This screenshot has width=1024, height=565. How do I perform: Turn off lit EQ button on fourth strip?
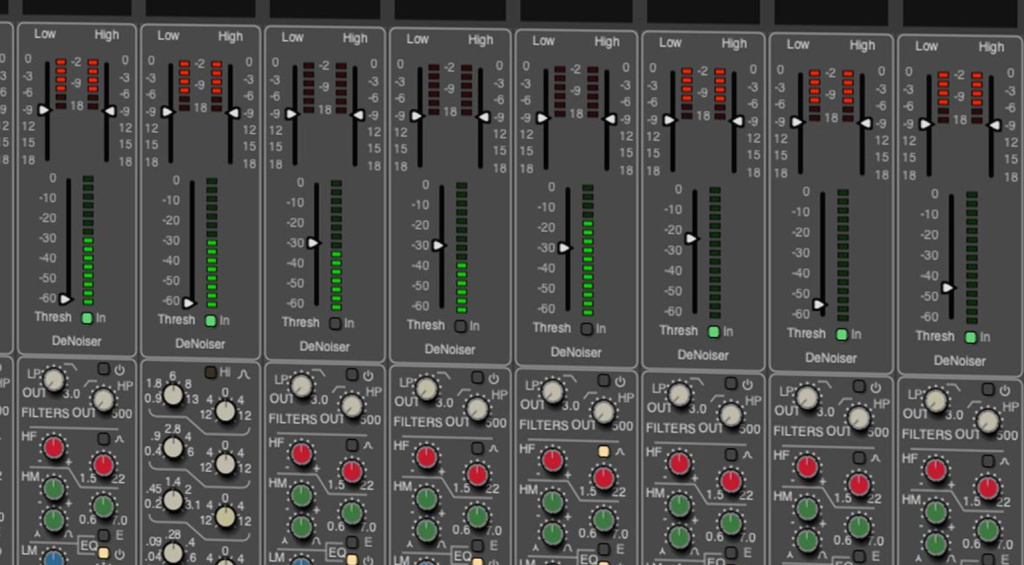point(478,561)
